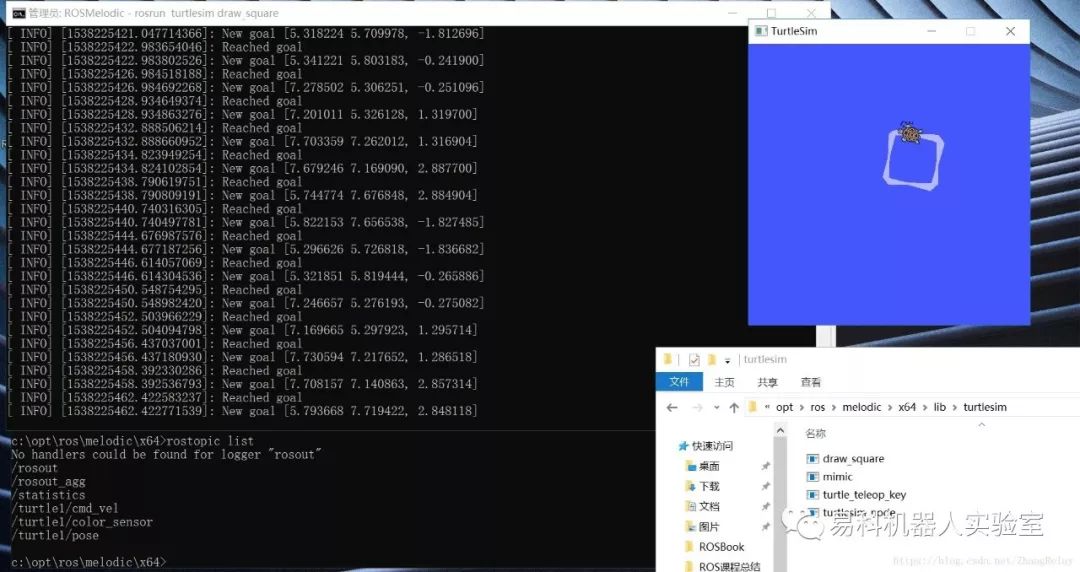Click the command prompt icon in ROSMelodic title bar

[x=19, y=13]
